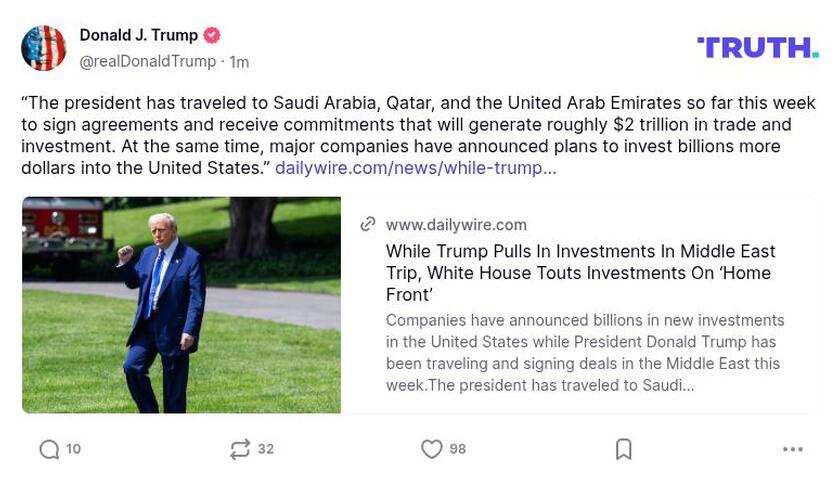Screen dimensions: 840x492
Task: Open the article preview photo thumbnail
Action: point(181,305)
